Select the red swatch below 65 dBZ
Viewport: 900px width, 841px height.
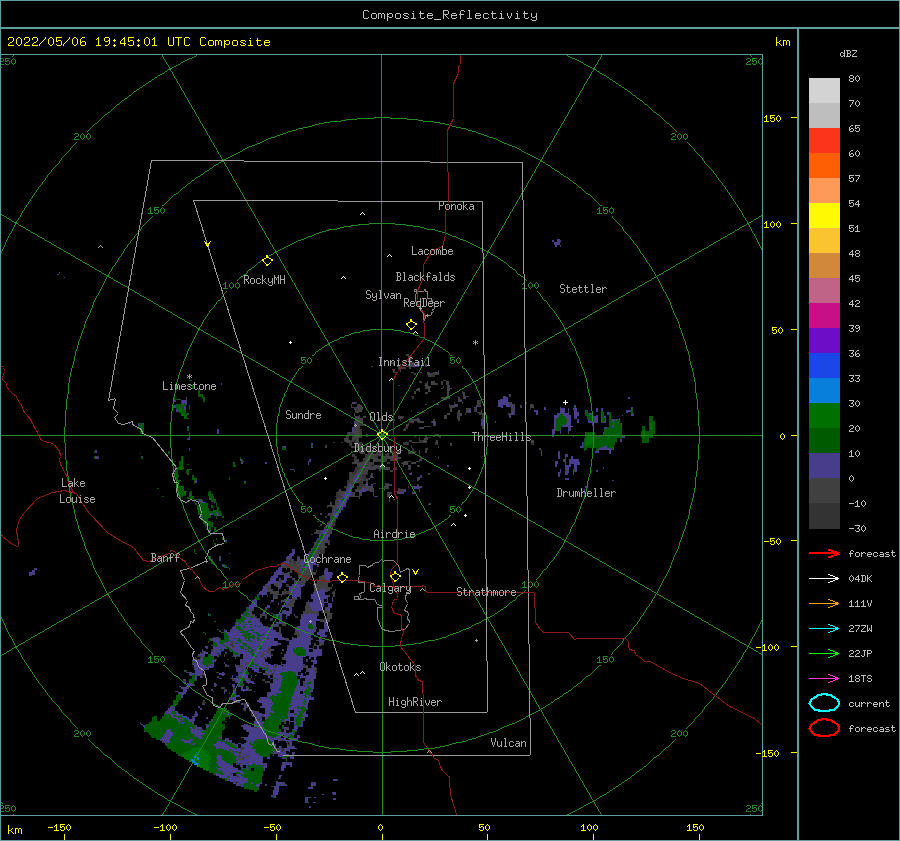tap(824, 140)
